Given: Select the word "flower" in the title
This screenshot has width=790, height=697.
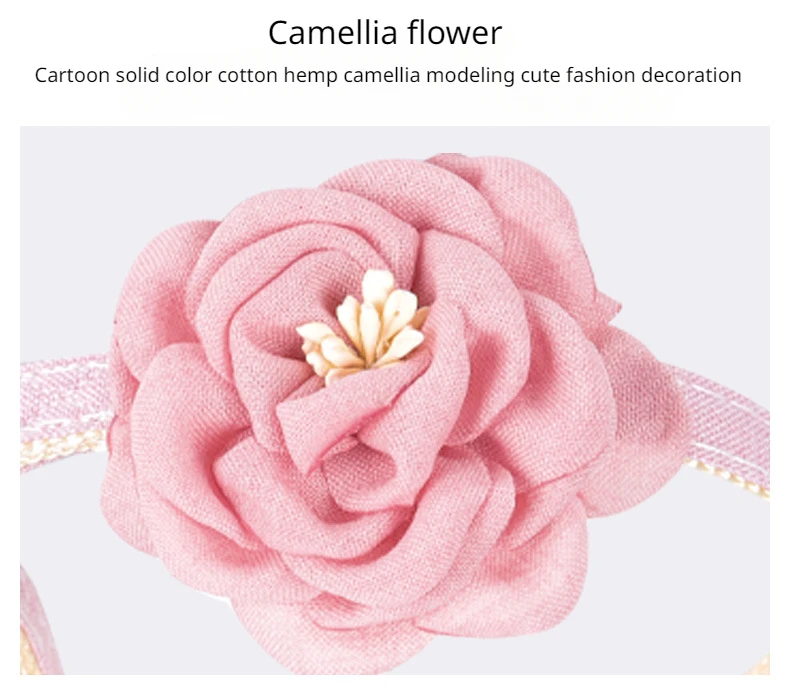Looking at the screenshot, I should tap(455, 33).
